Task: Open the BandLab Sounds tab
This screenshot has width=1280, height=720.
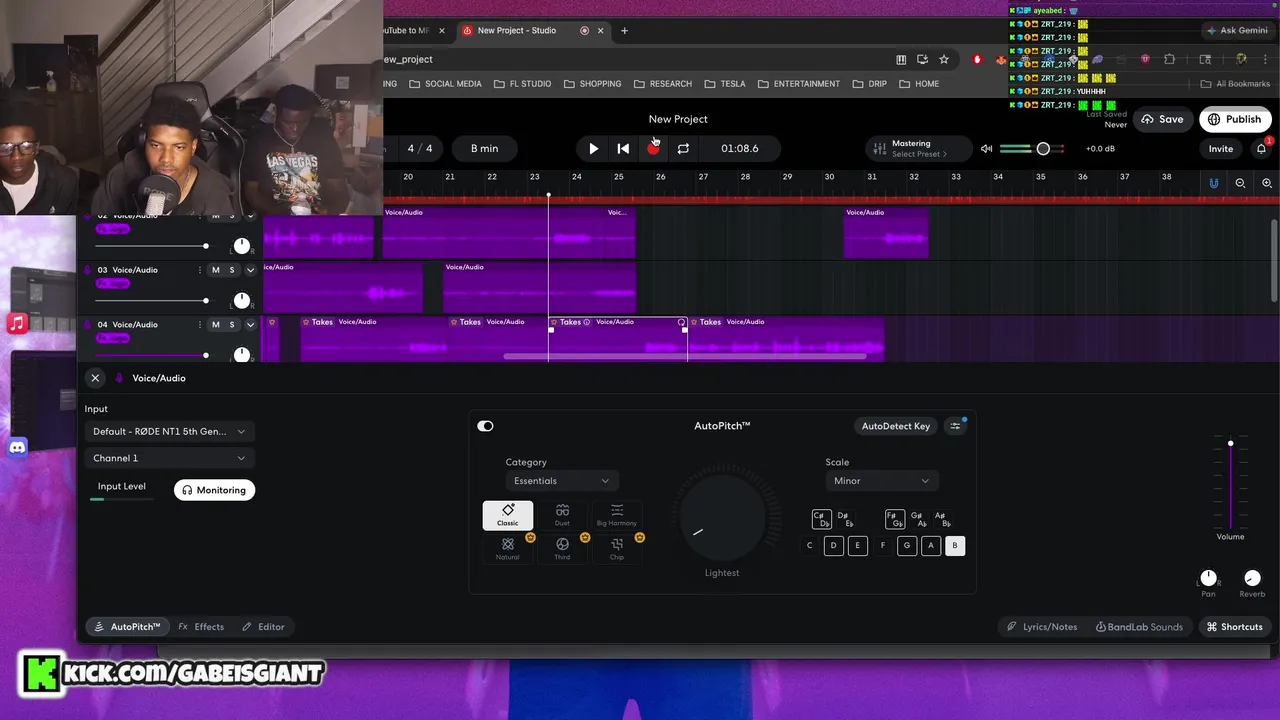Action: coord(1140,627)
